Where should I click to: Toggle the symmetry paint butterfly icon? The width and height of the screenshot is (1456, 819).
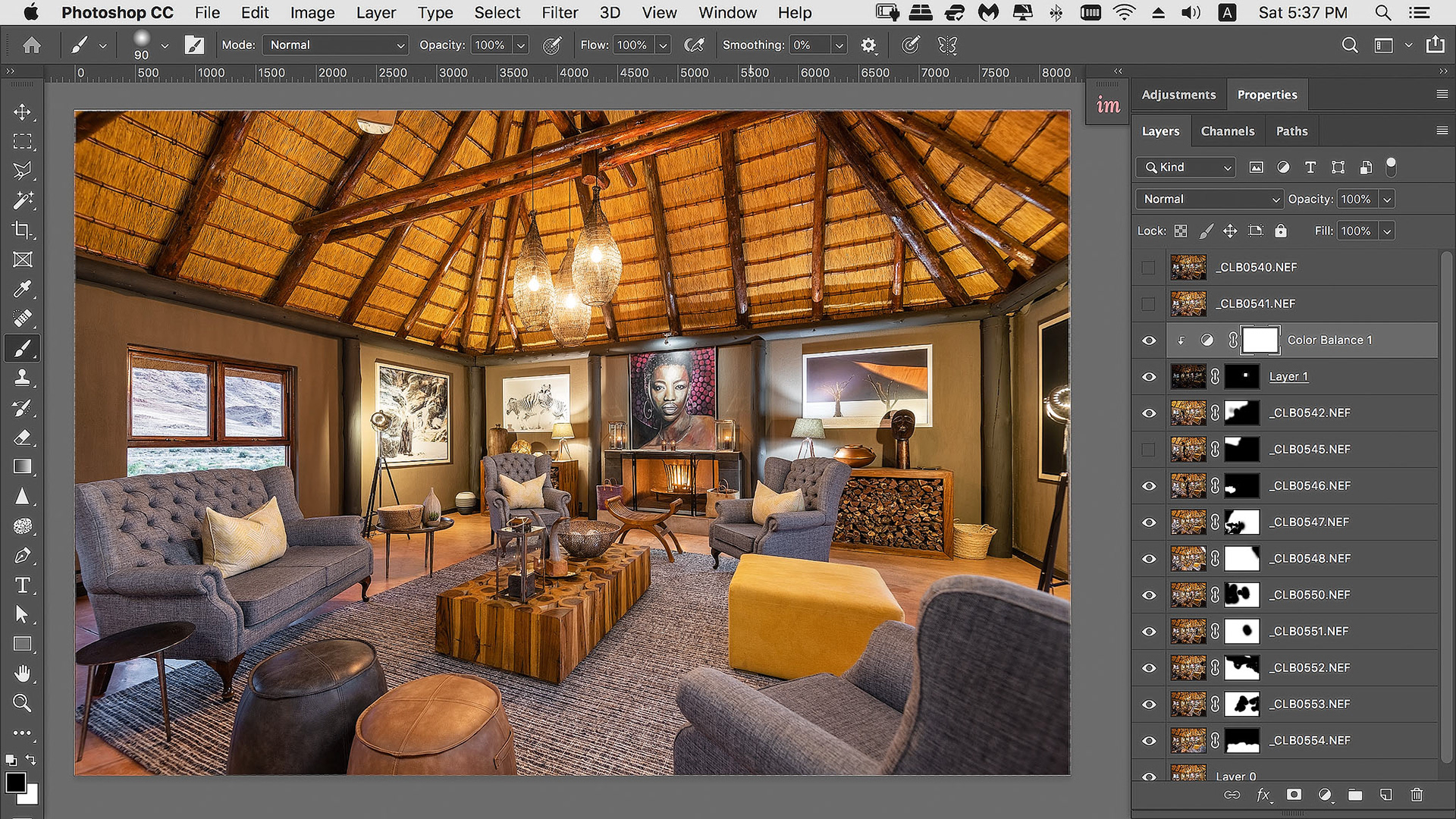click(947, 45)
